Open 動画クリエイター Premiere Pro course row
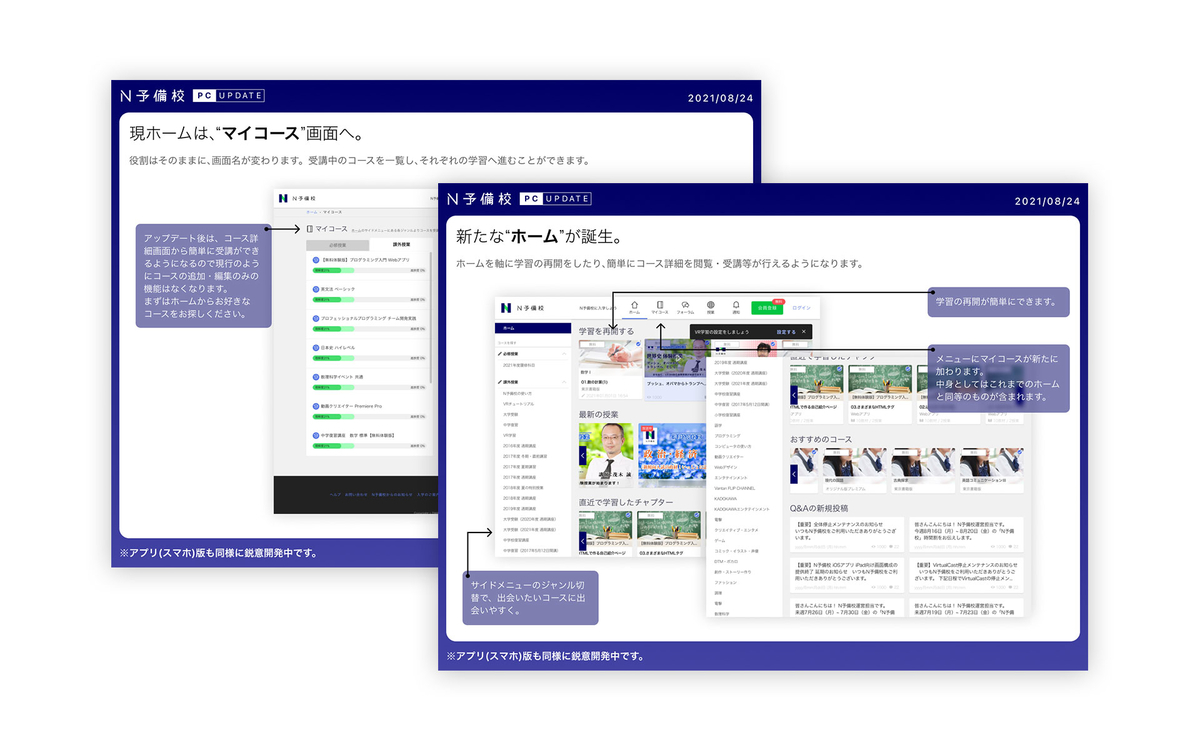 coord(368,411)
